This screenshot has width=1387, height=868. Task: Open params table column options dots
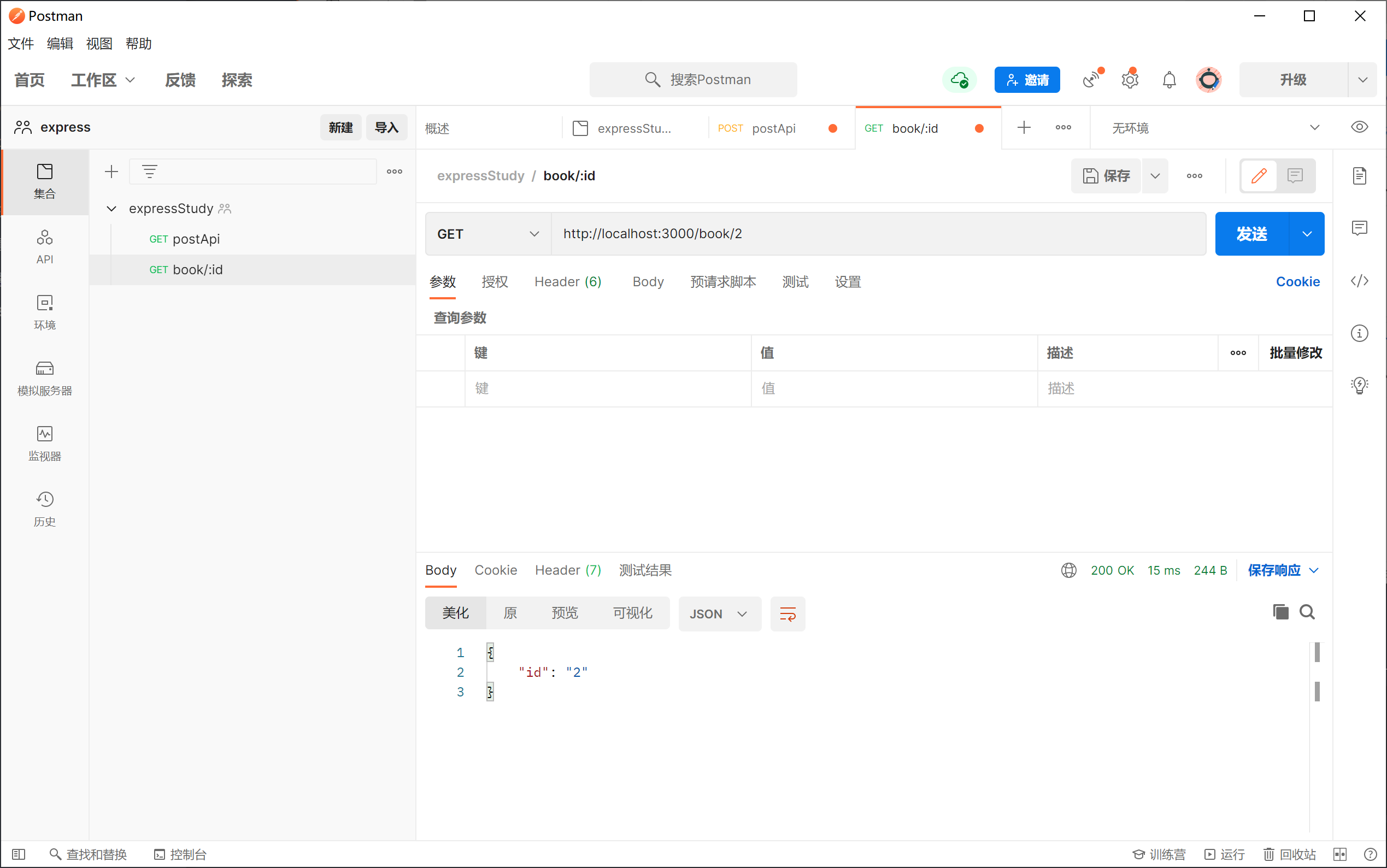point(1238,353)
